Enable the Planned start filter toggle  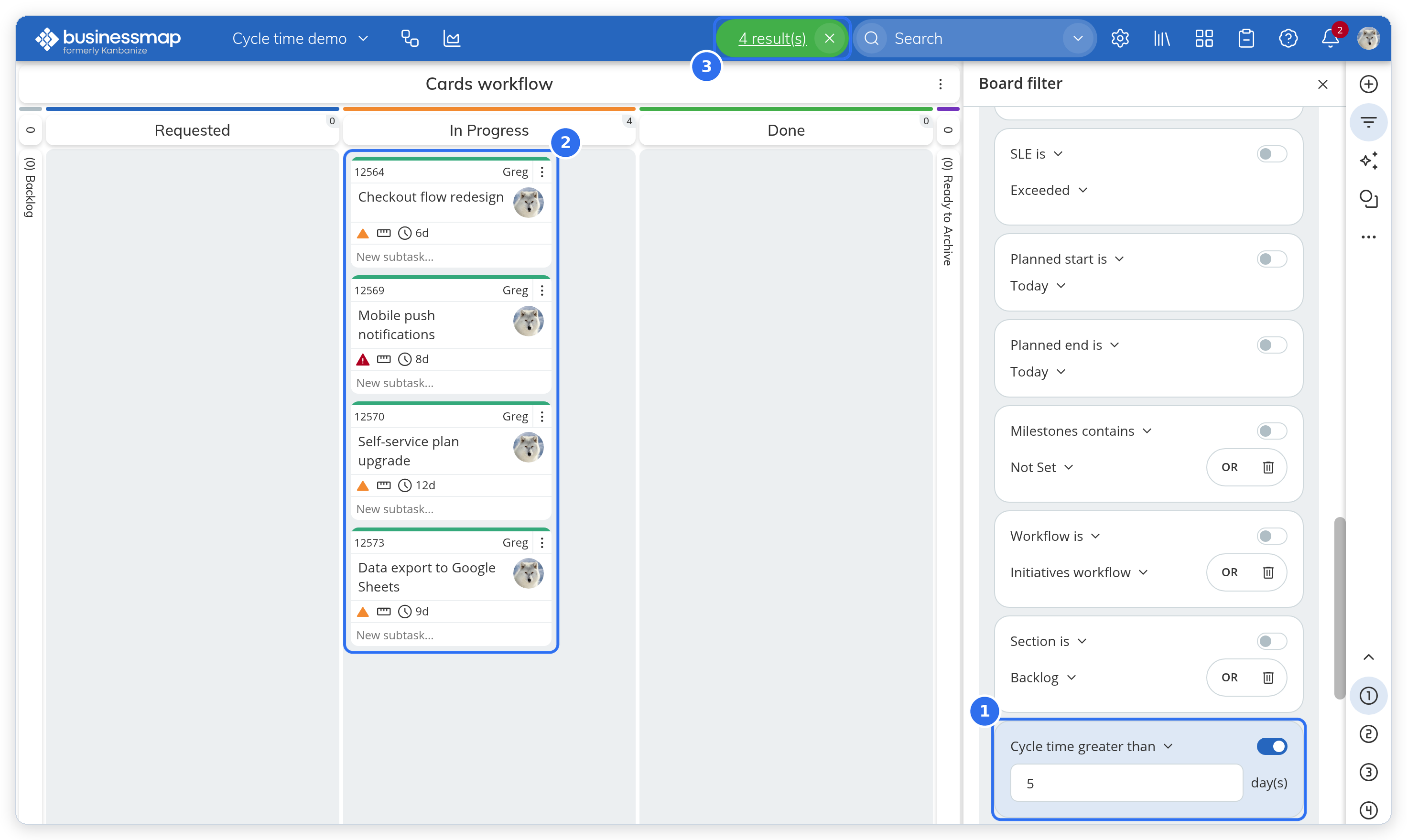[x=1272, y=259]
